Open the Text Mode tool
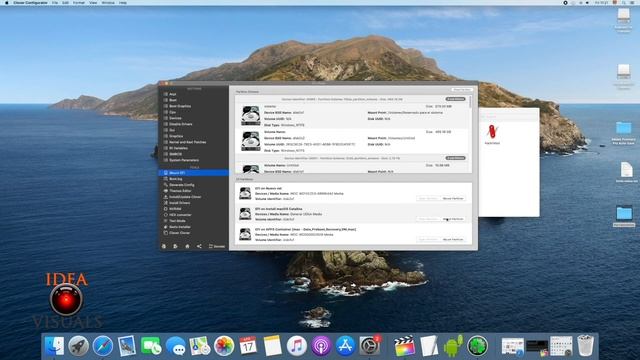 pyautogui.click(x=177, y=221)
